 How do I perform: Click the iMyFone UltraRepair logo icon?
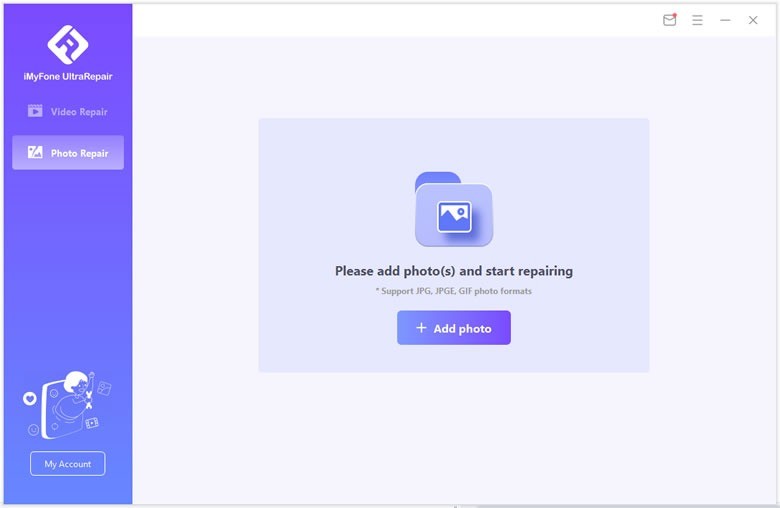(x=67, y=44)
